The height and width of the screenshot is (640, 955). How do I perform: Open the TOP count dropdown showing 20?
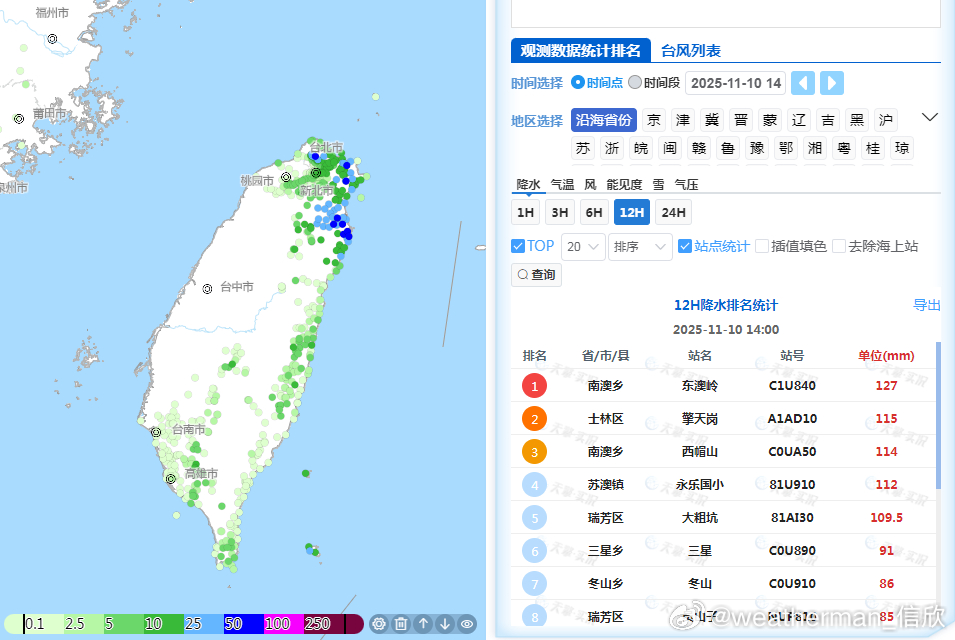pos(583,246)
